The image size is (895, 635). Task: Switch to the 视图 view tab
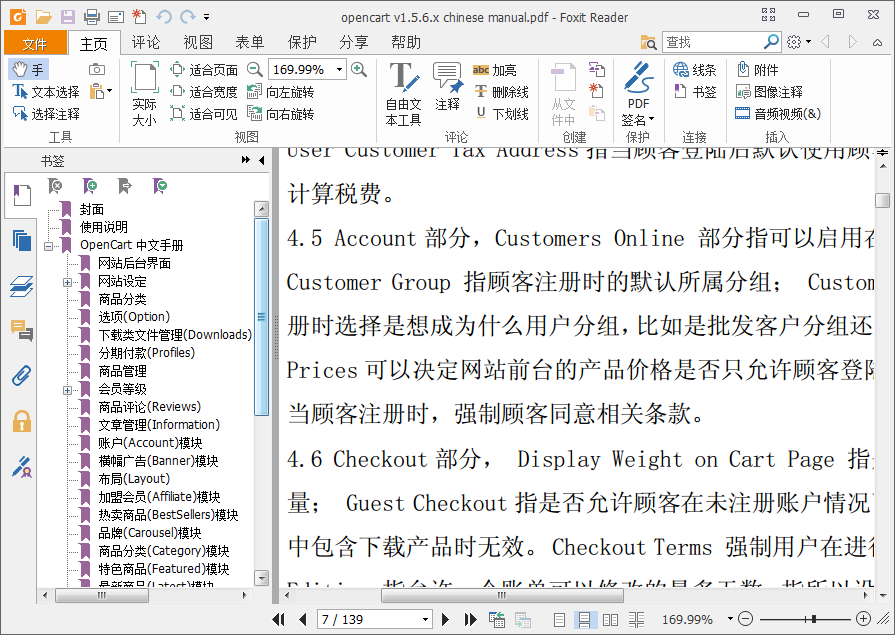pyautogui.click(x=198, y=42)
